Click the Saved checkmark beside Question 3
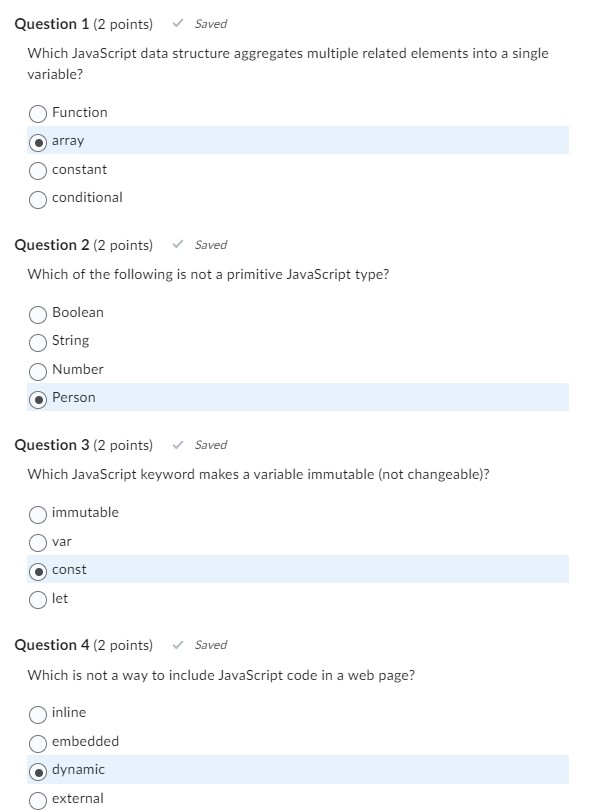Image resolution: width=592 pixels, height=810 pixels. coord(179,445)
